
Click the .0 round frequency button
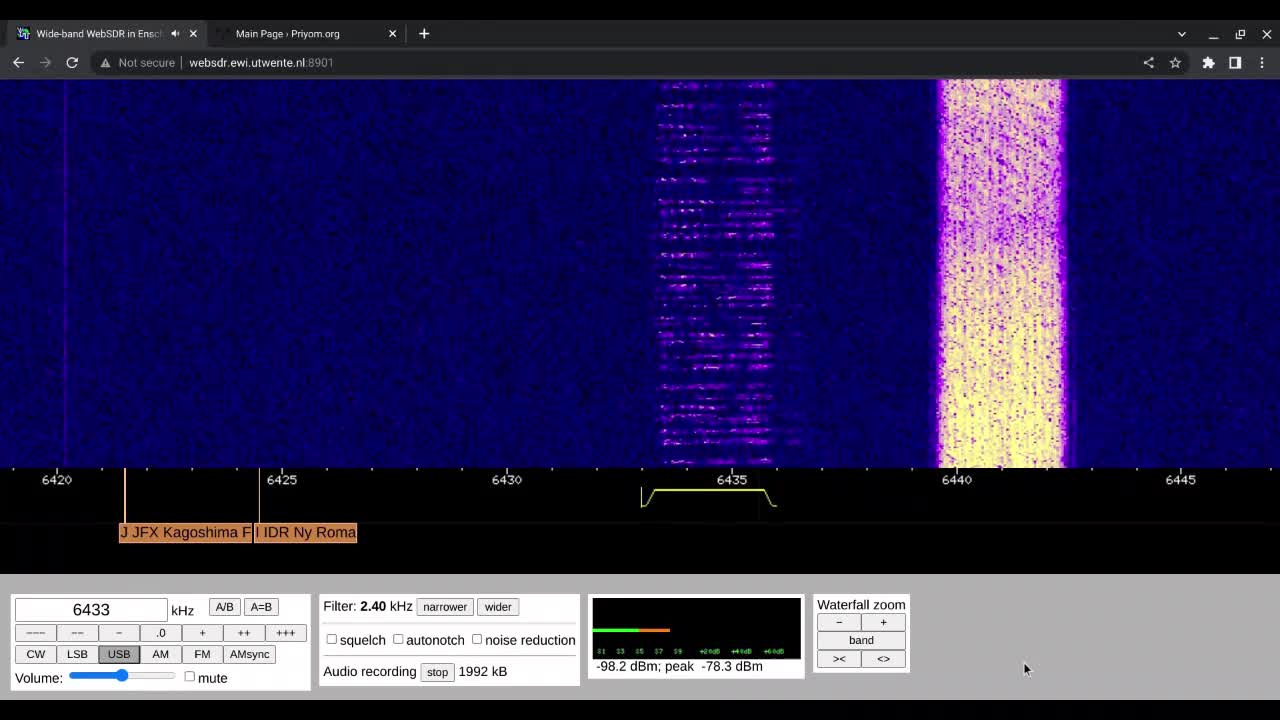(160, 633)
